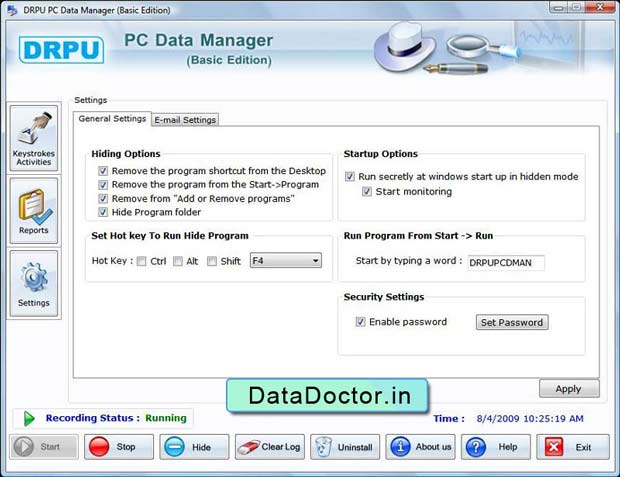Minimize the DRPU PC Data Manager window
Screen dimensions: 620x477
pyautogui.click(x=559, y=8)
